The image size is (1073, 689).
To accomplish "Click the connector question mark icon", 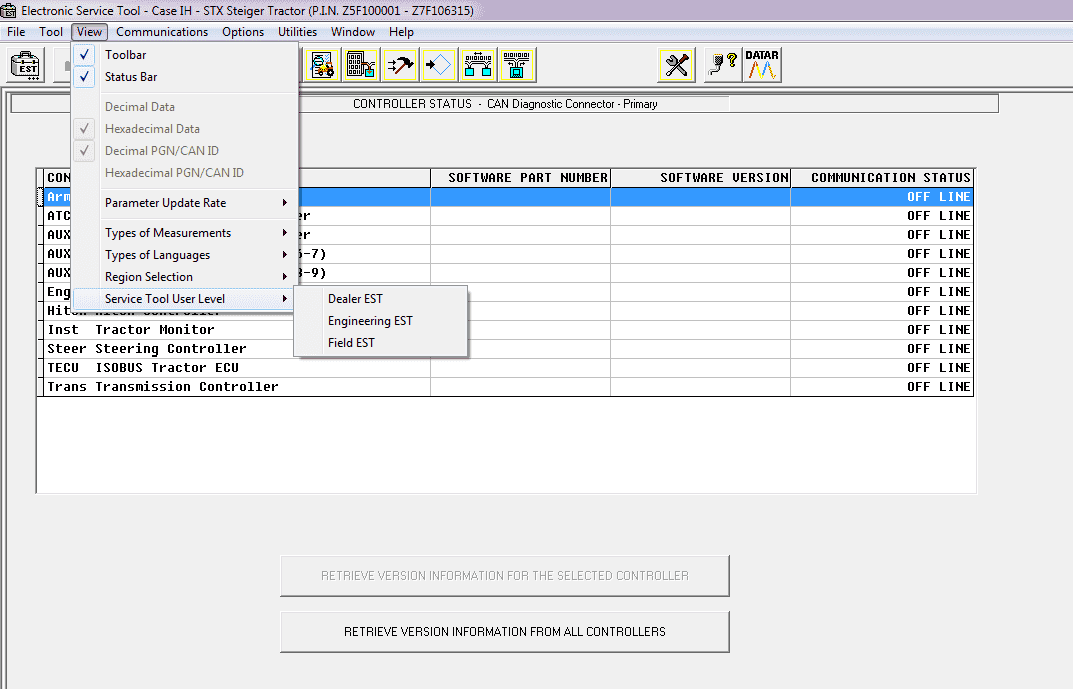I will click(723, 65).
